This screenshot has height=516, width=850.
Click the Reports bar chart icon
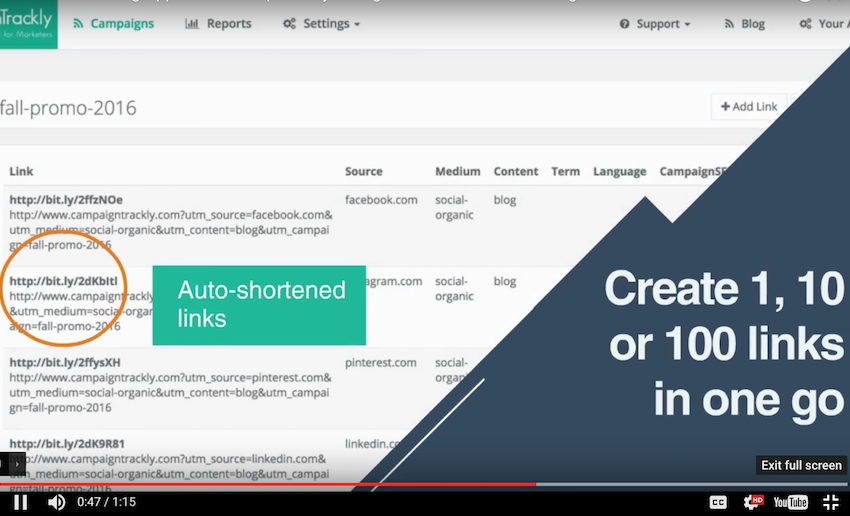[x=192, y=24]
